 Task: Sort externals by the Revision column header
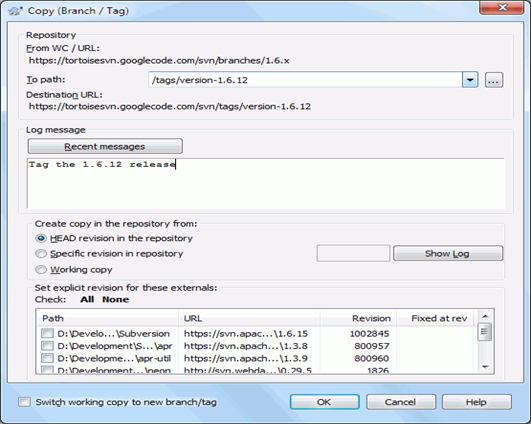tap(358, 318)
